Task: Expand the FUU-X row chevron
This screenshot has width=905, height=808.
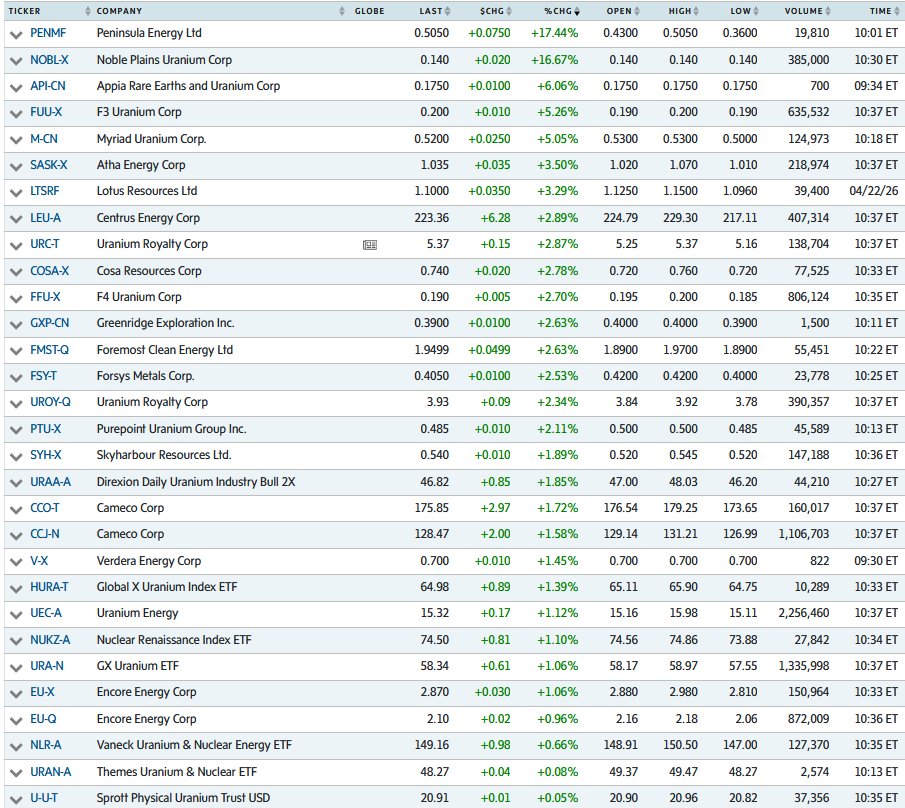Action: [x=16, y=114]
